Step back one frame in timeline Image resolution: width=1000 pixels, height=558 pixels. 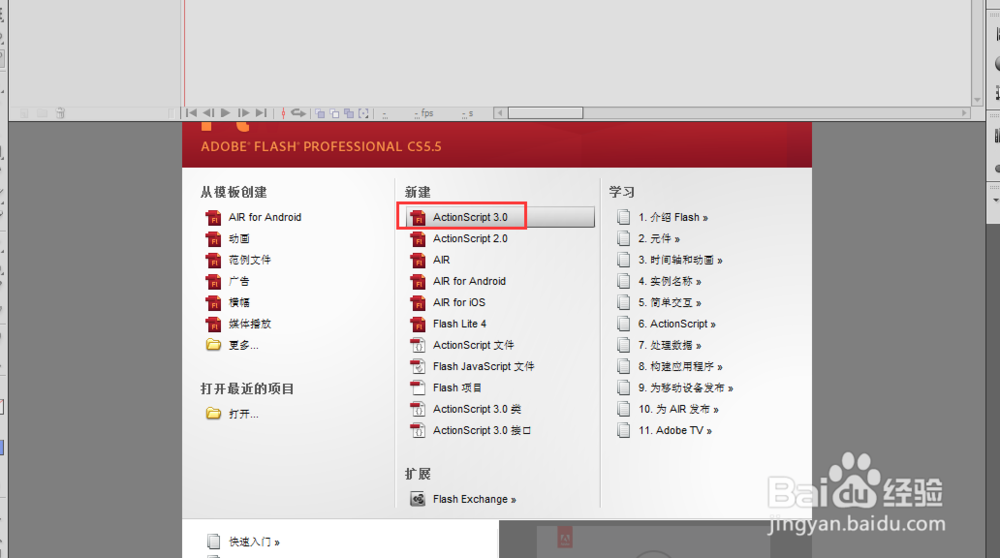(x=209, y=113)
